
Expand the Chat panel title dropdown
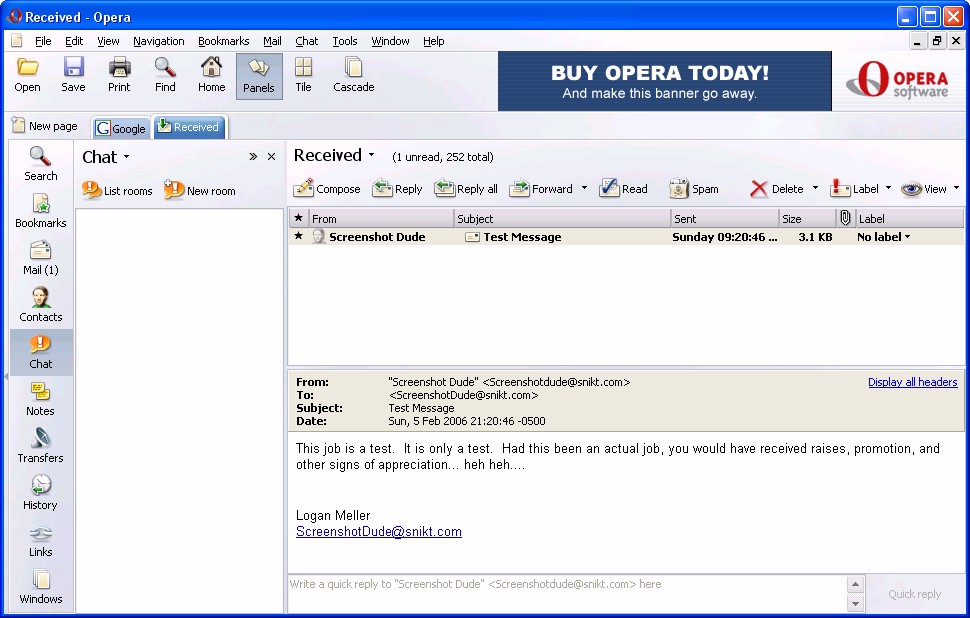pos(126,158)
